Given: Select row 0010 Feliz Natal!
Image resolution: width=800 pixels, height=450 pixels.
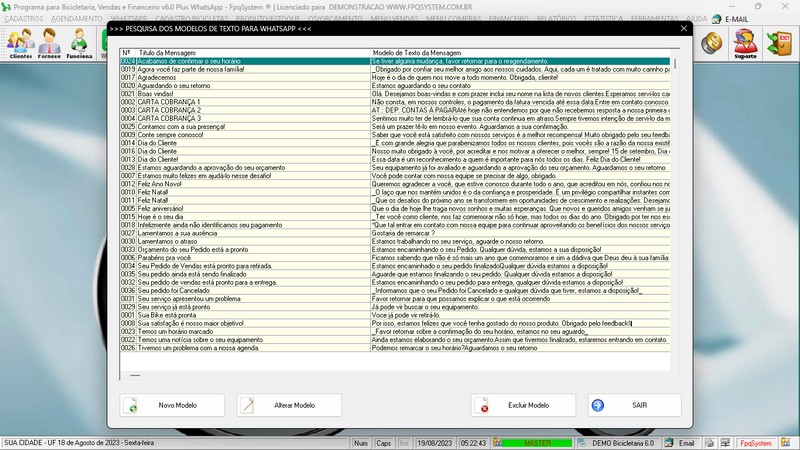Looking at the screenshot, I should 395,192.
